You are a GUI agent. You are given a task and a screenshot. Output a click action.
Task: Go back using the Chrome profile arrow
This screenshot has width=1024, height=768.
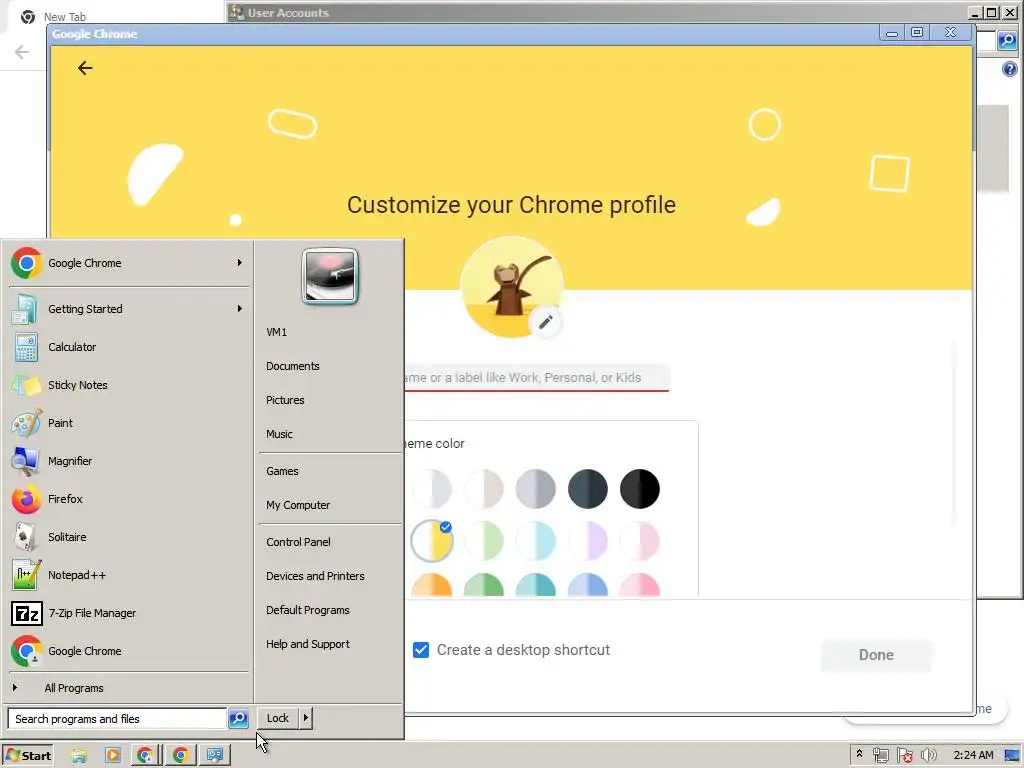85,68
